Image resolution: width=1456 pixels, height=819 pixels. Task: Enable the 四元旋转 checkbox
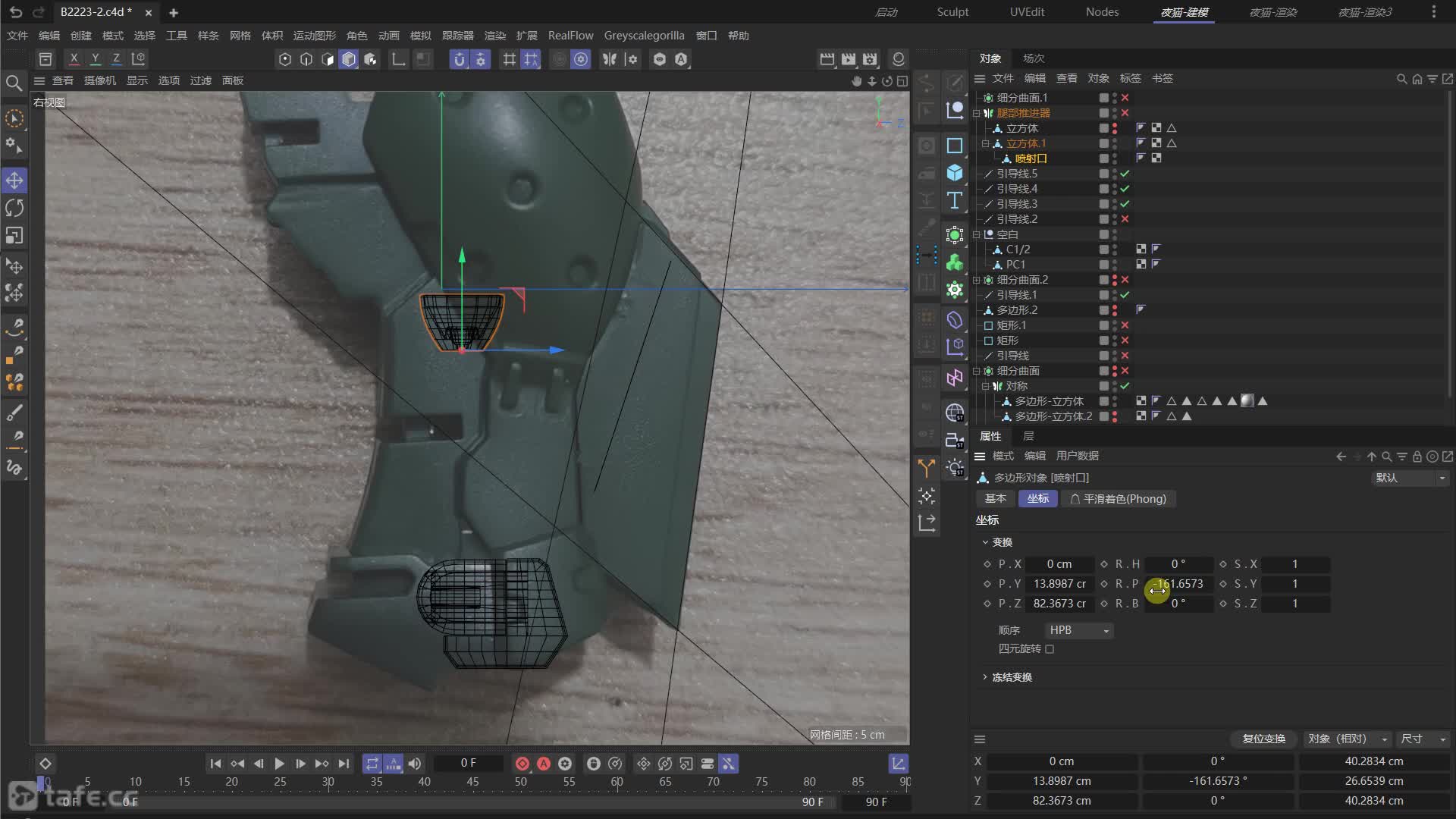click(x=1050, y=649)
